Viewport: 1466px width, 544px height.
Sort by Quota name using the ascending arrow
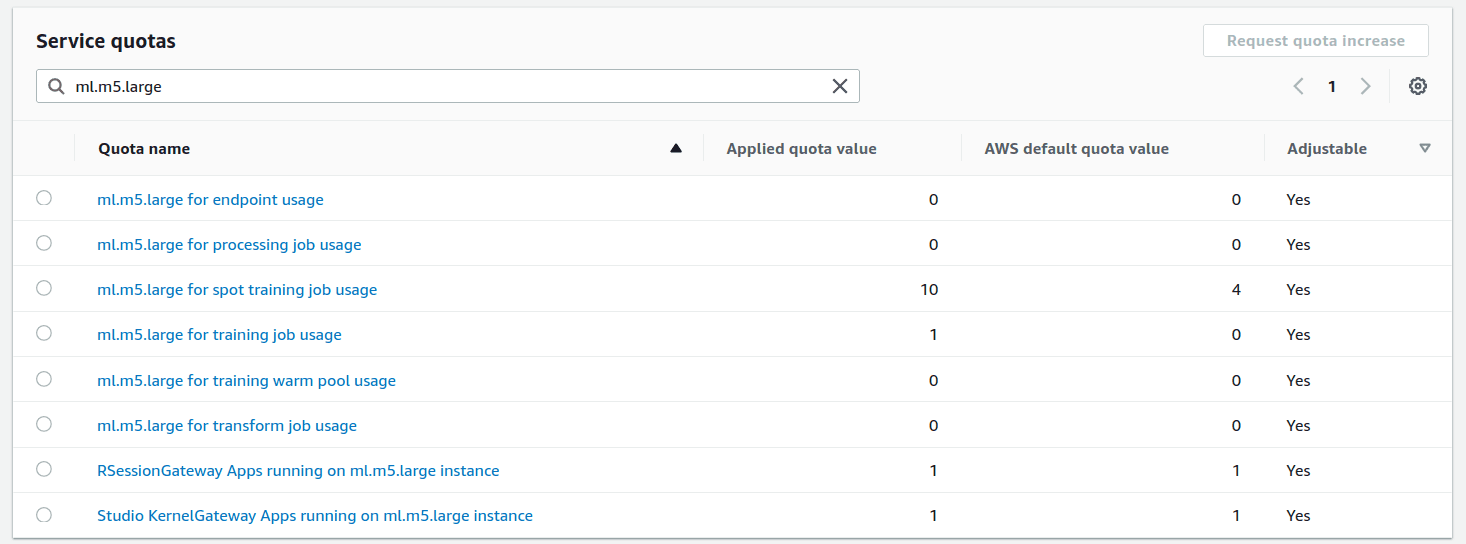tap(676, 149)
